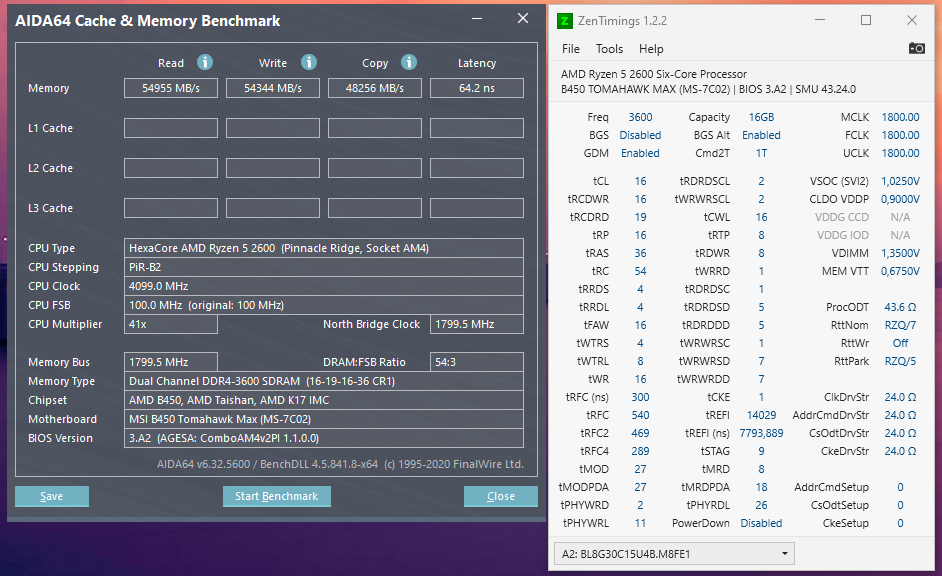Click the CPU FSB value 100.0 MHz
This screenshot has width=942, height=576.
(x=324, y=305)
